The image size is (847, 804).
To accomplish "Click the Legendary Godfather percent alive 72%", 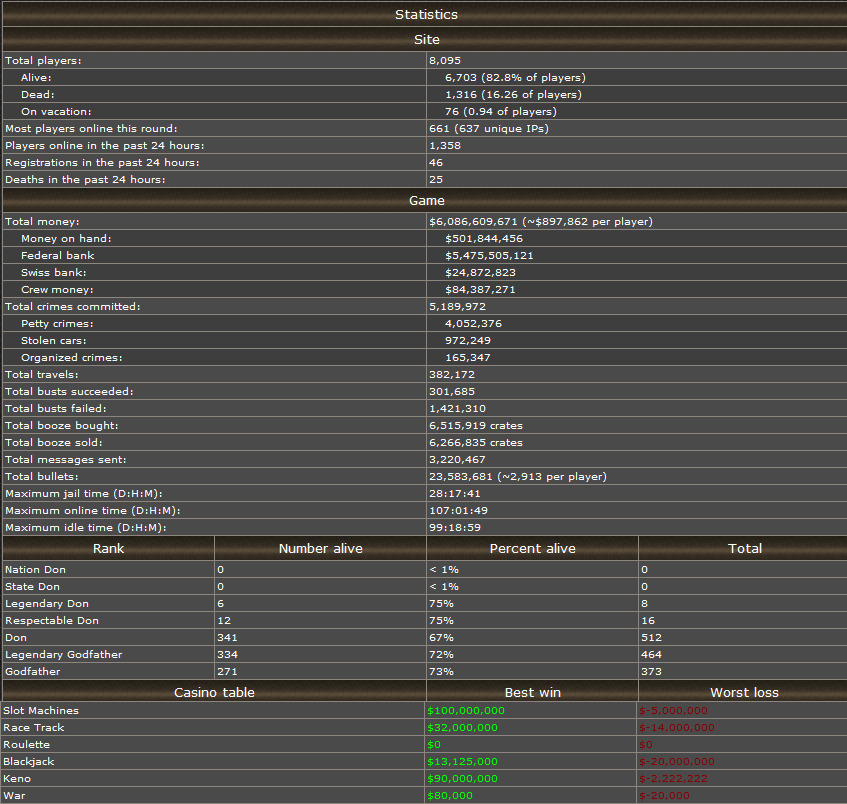I will tap(441, 655).
